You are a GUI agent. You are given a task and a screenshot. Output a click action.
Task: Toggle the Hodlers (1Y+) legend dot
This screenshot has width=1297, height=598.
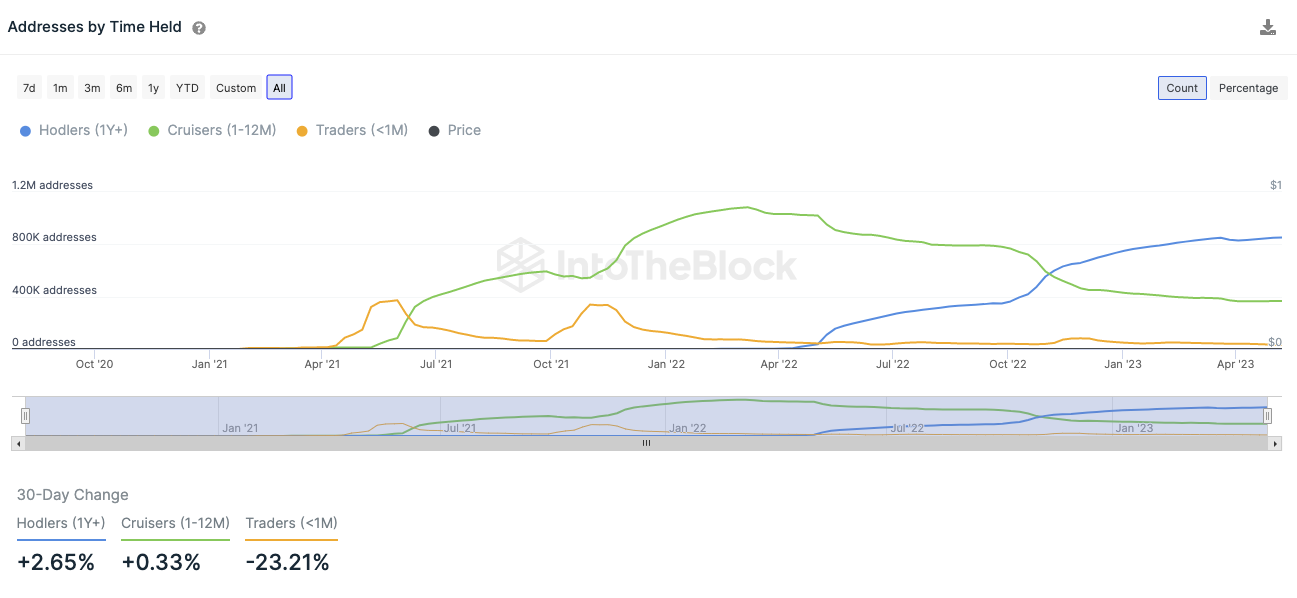[x=25, y=131]
